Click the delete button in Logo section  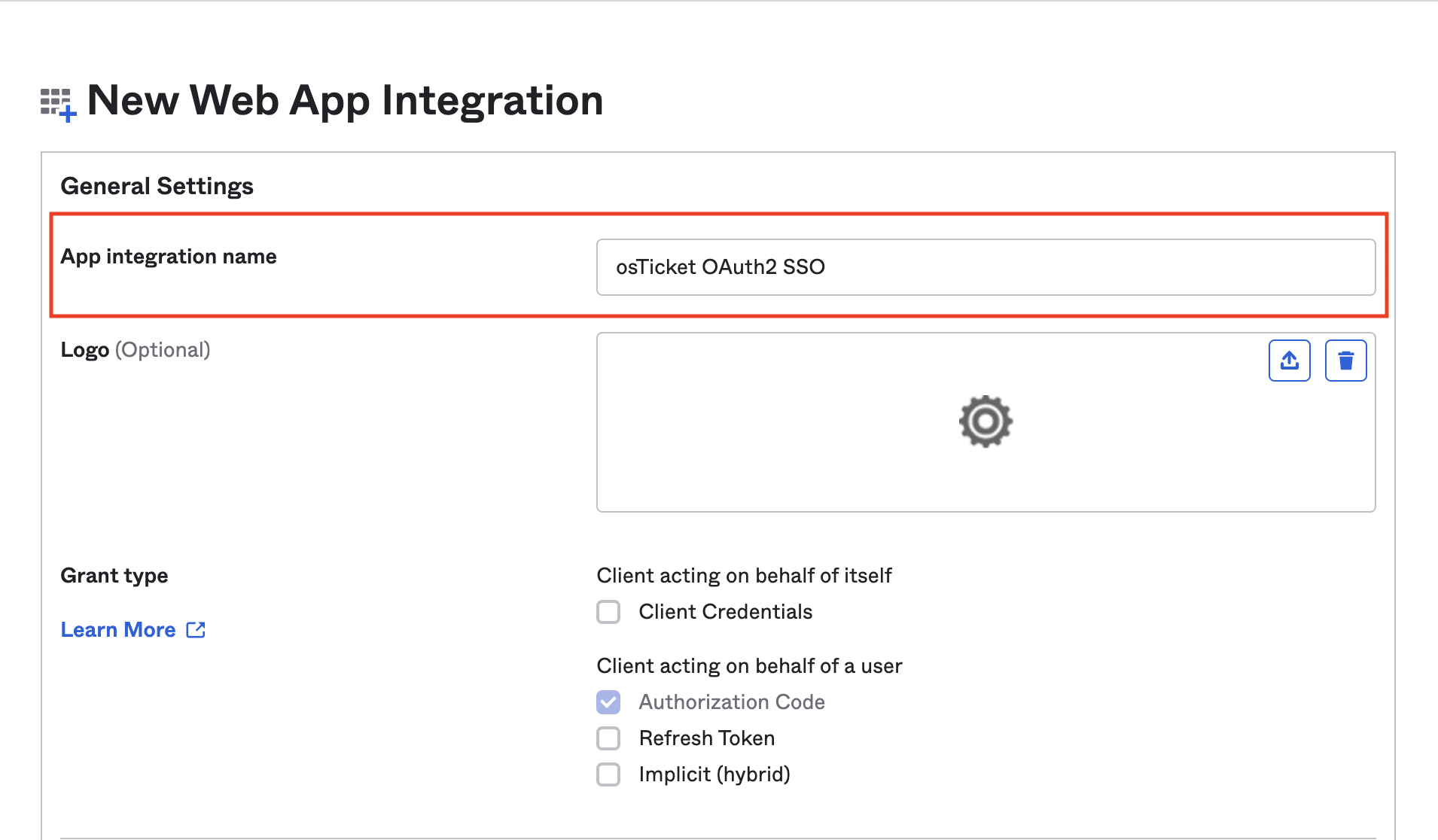pos(1345,361)
